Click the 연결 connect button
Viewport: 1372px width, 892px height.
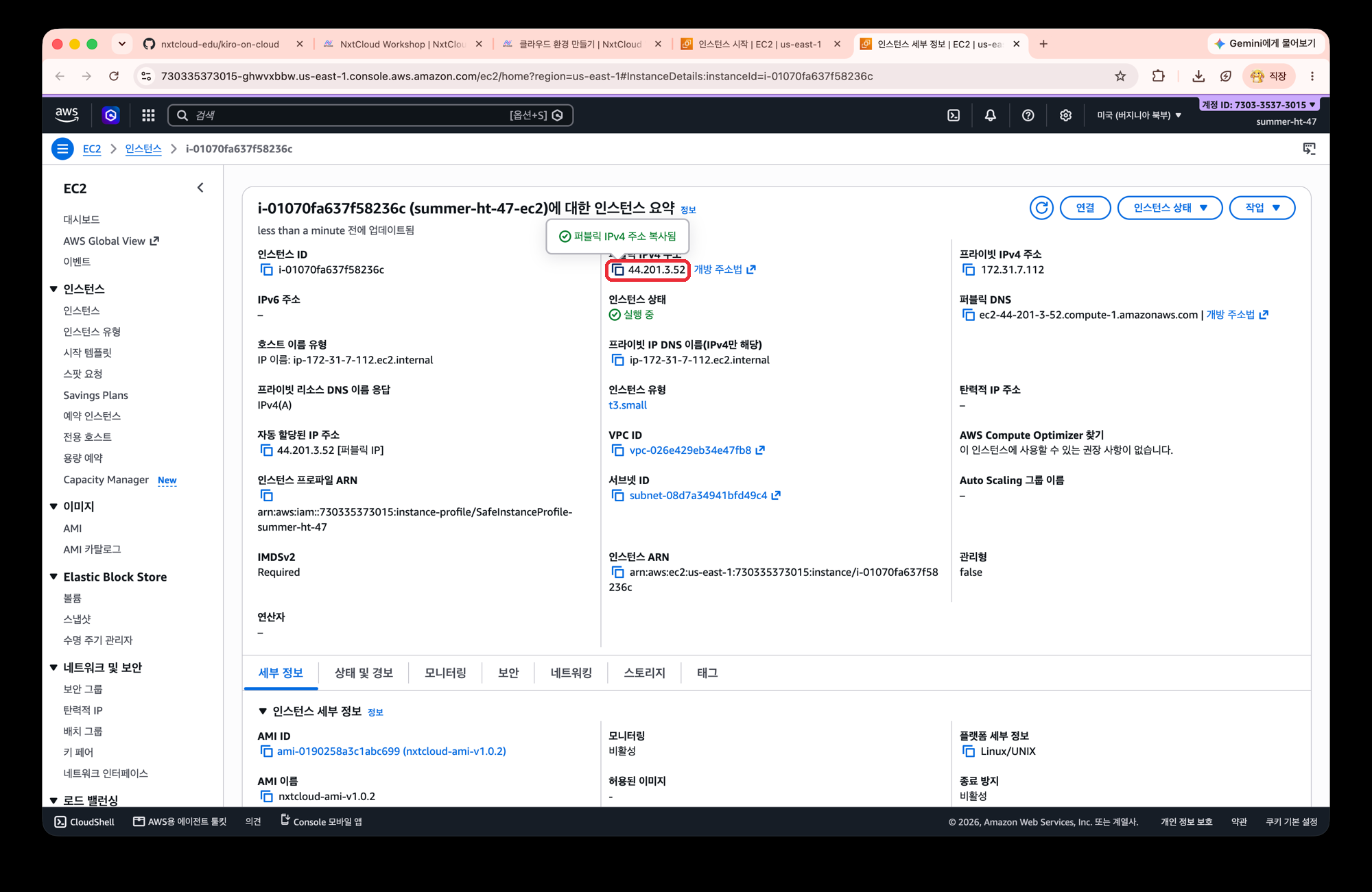[1085, 208]
